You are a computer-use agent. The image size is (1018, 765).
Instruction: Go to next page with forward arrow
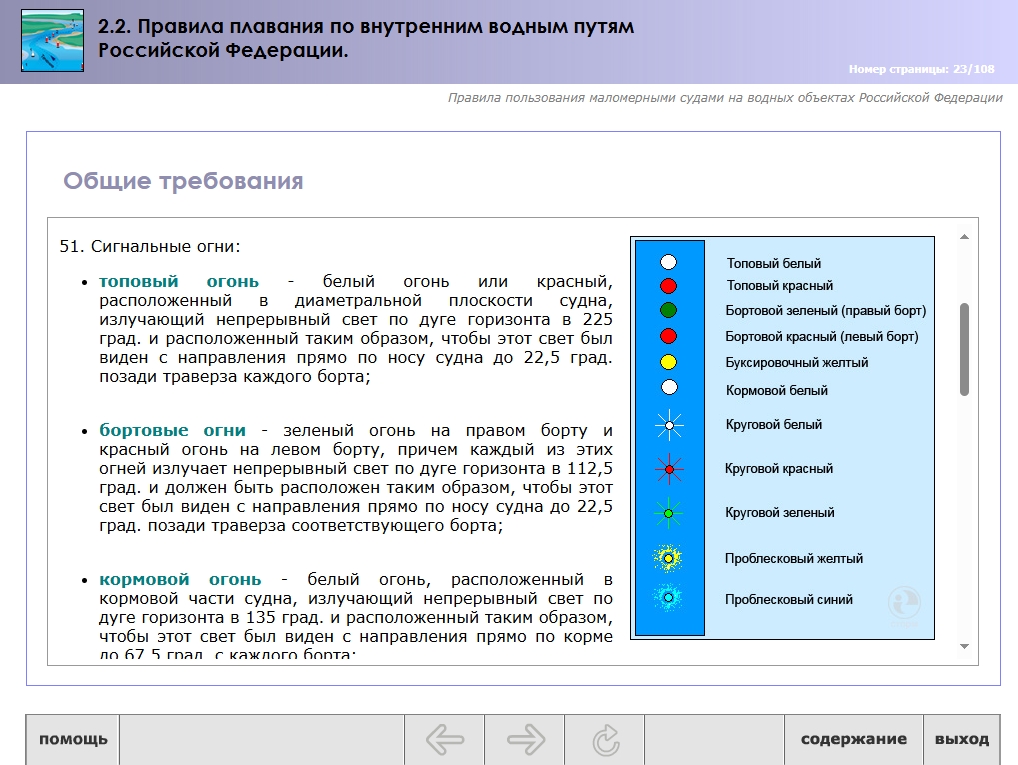click(x=525, y=740)
